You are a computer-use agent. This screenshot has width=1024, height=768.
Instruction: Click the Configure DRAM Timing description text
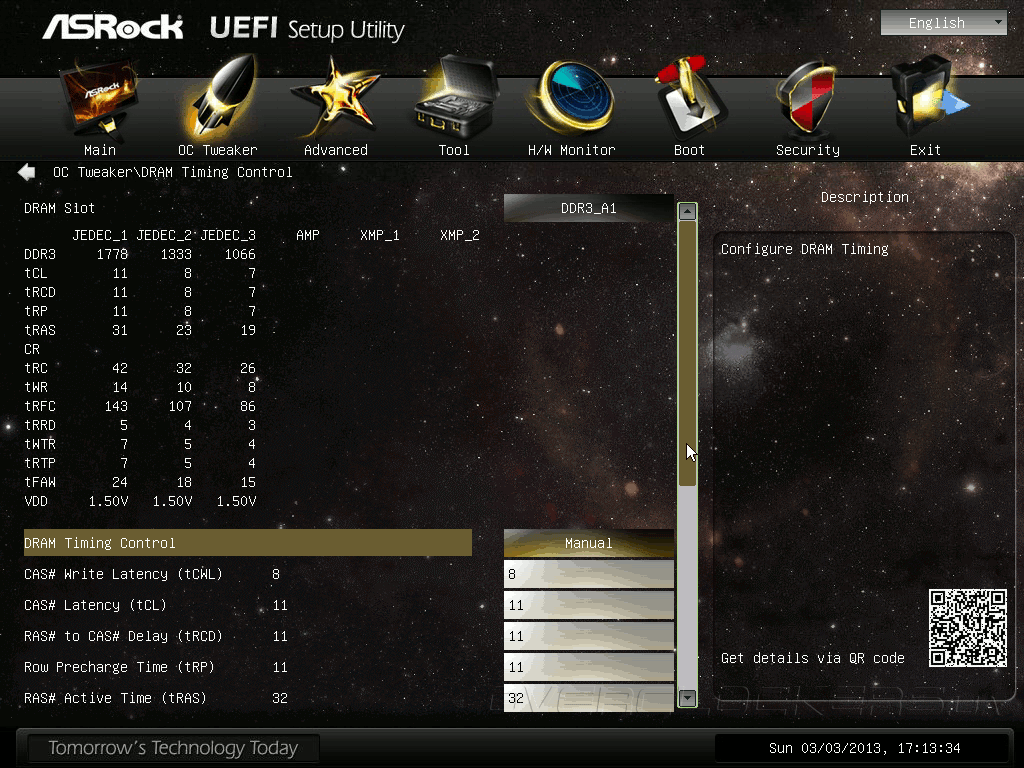tap(805, 249)
